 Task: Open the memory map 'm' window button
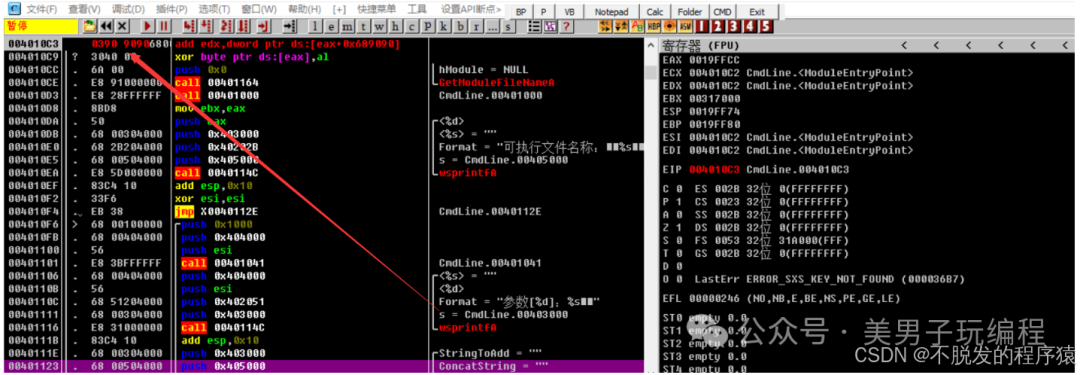pyautogui.click(x=347, y=26)
